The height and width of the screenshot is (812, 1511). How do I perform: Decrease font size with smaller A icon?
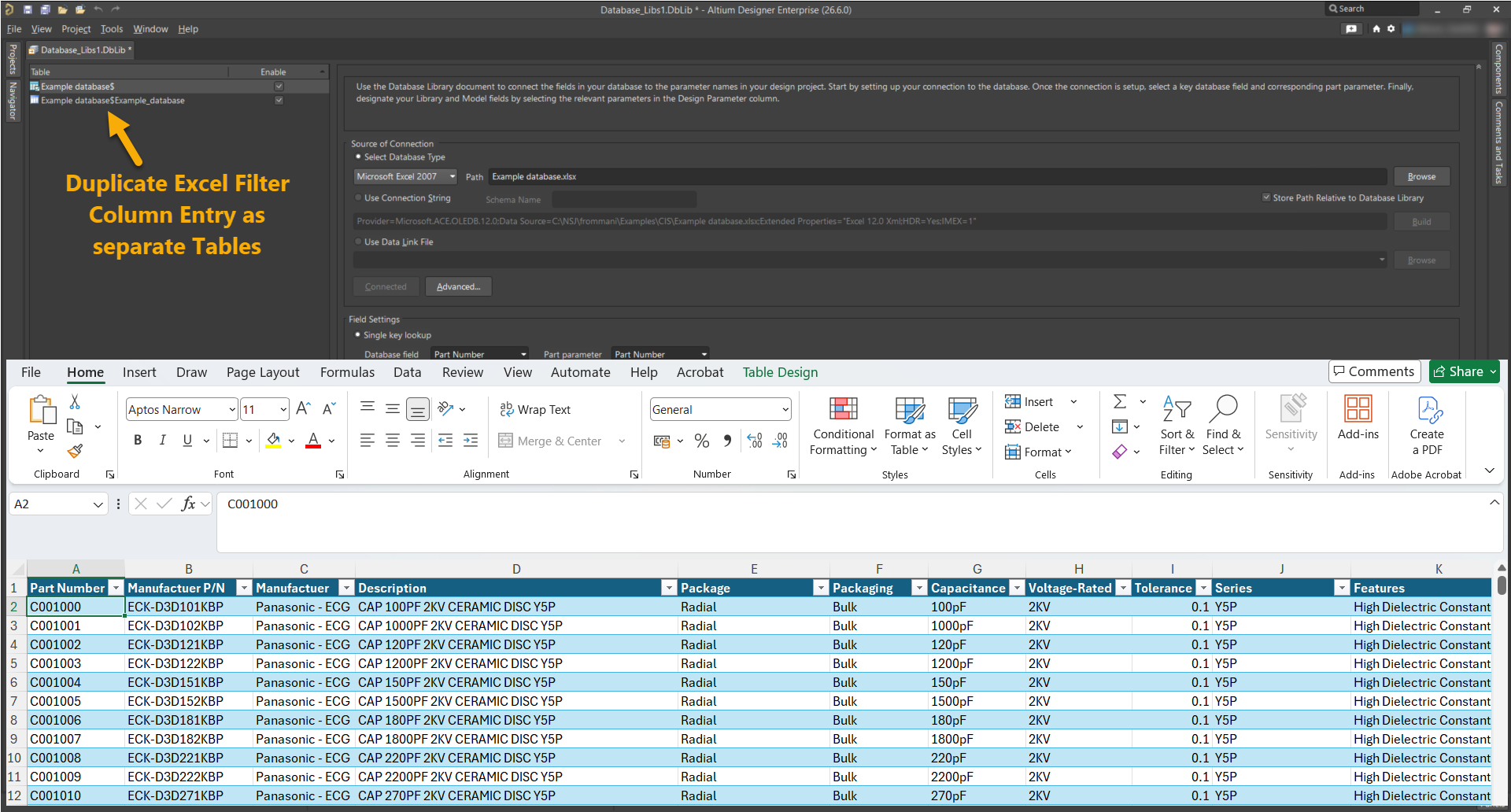coord(329,408)
